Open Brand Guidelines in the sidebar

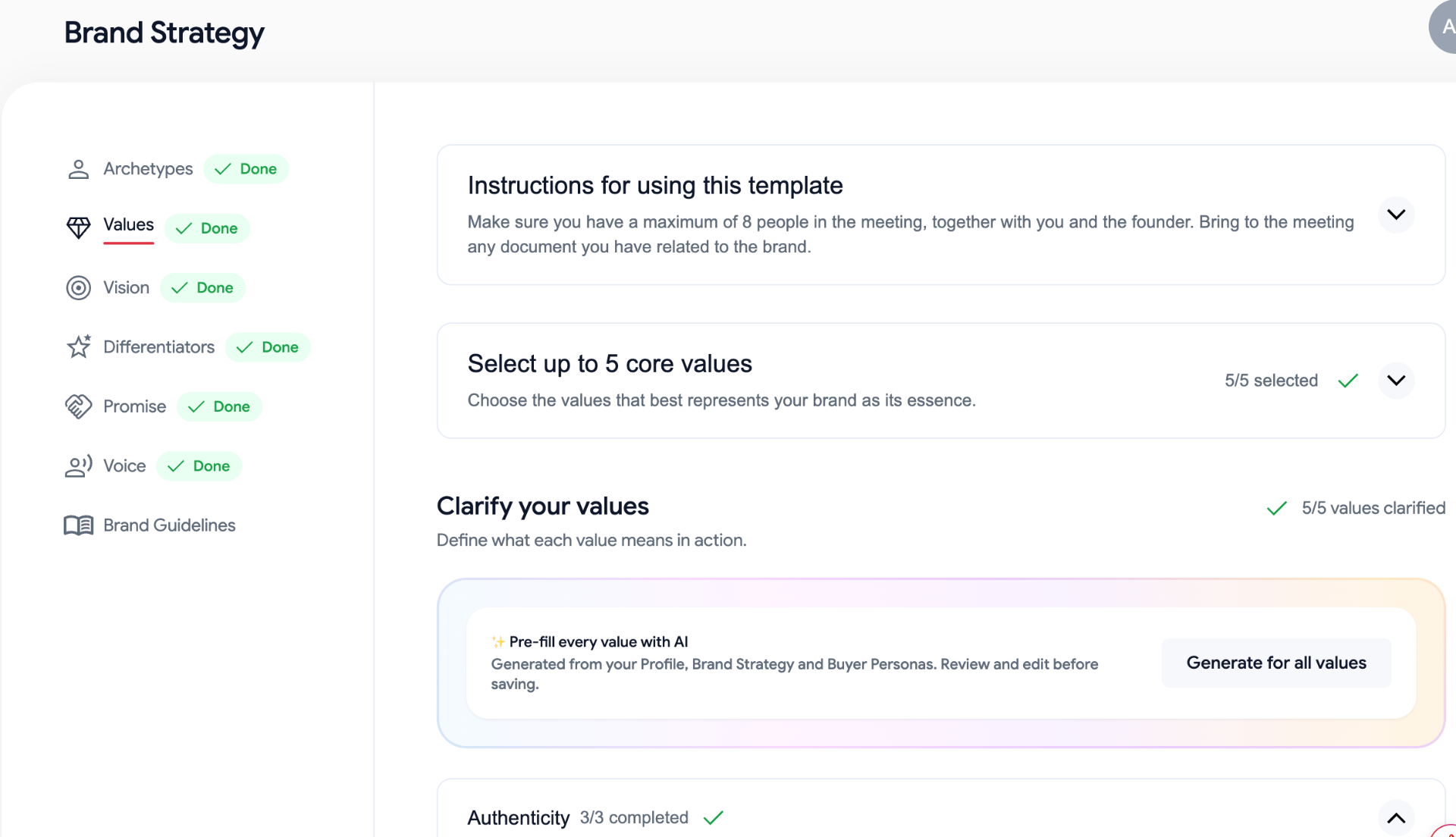169,525
